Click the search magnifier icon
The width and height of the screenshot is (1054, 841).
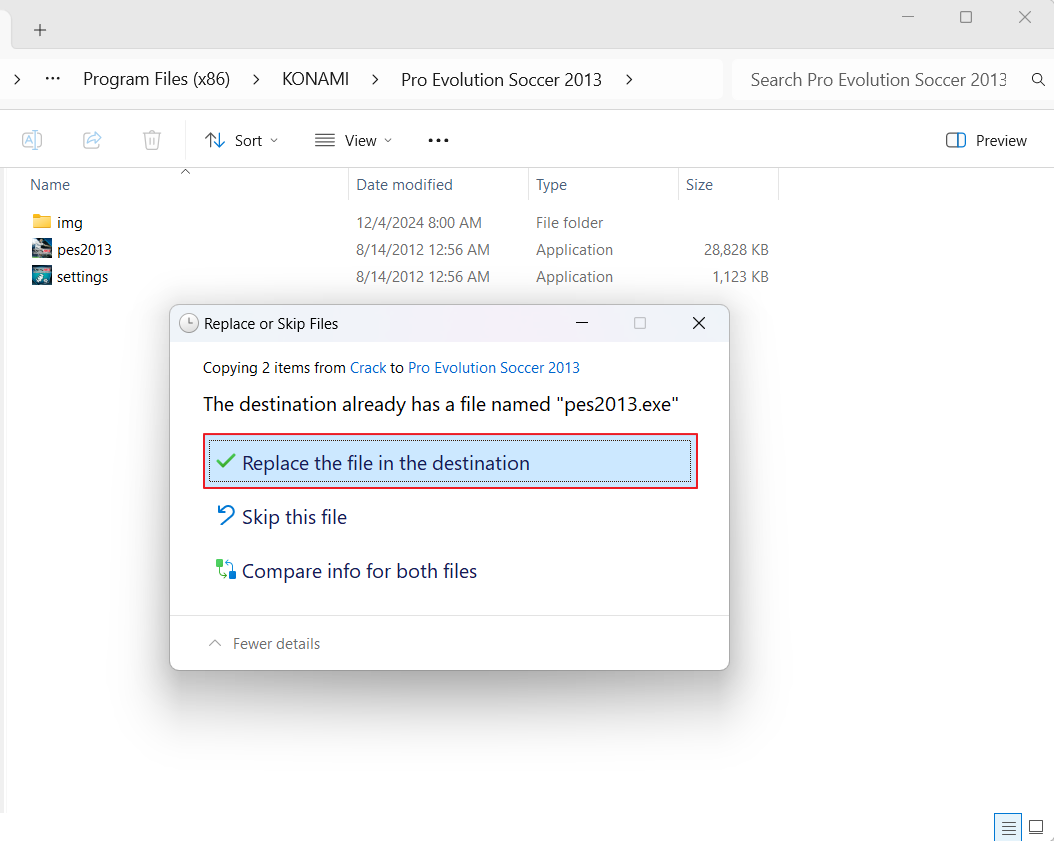1038,80
